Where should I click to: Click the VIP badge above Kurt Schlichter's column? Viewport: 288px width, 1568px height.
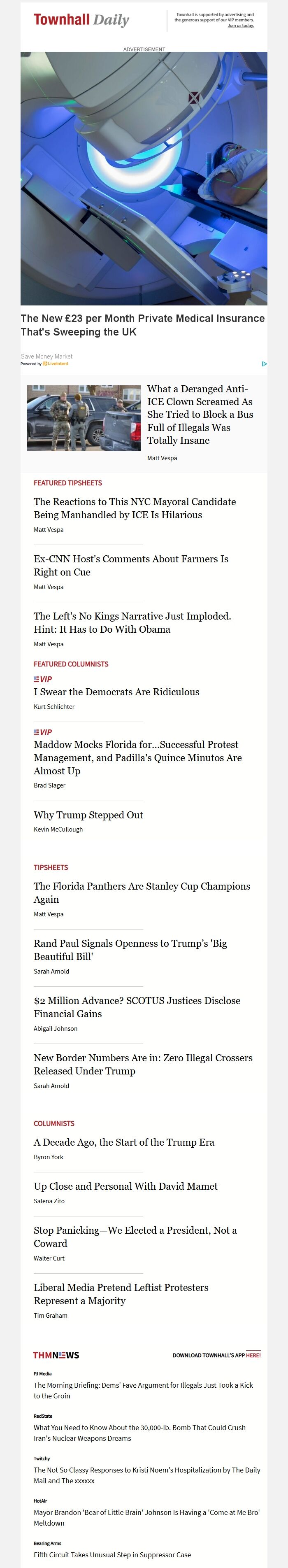click(43, 679)
